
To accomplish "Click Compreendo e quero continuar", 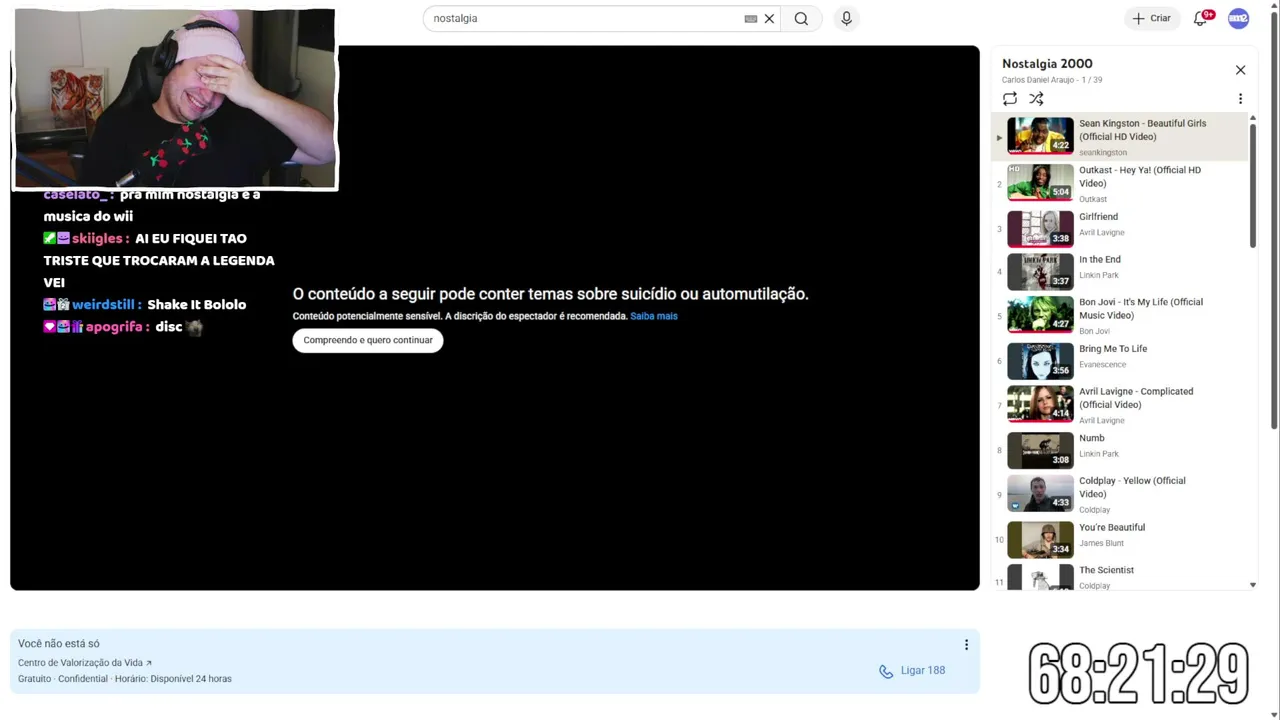I will click(368, 340).
